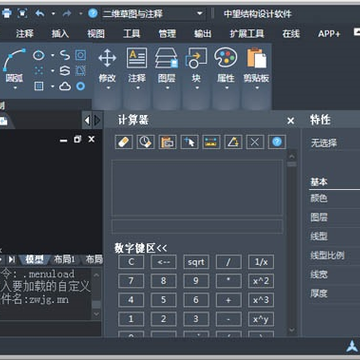
Task: Click the number 7 keypad button
Action: coord(131,281)
